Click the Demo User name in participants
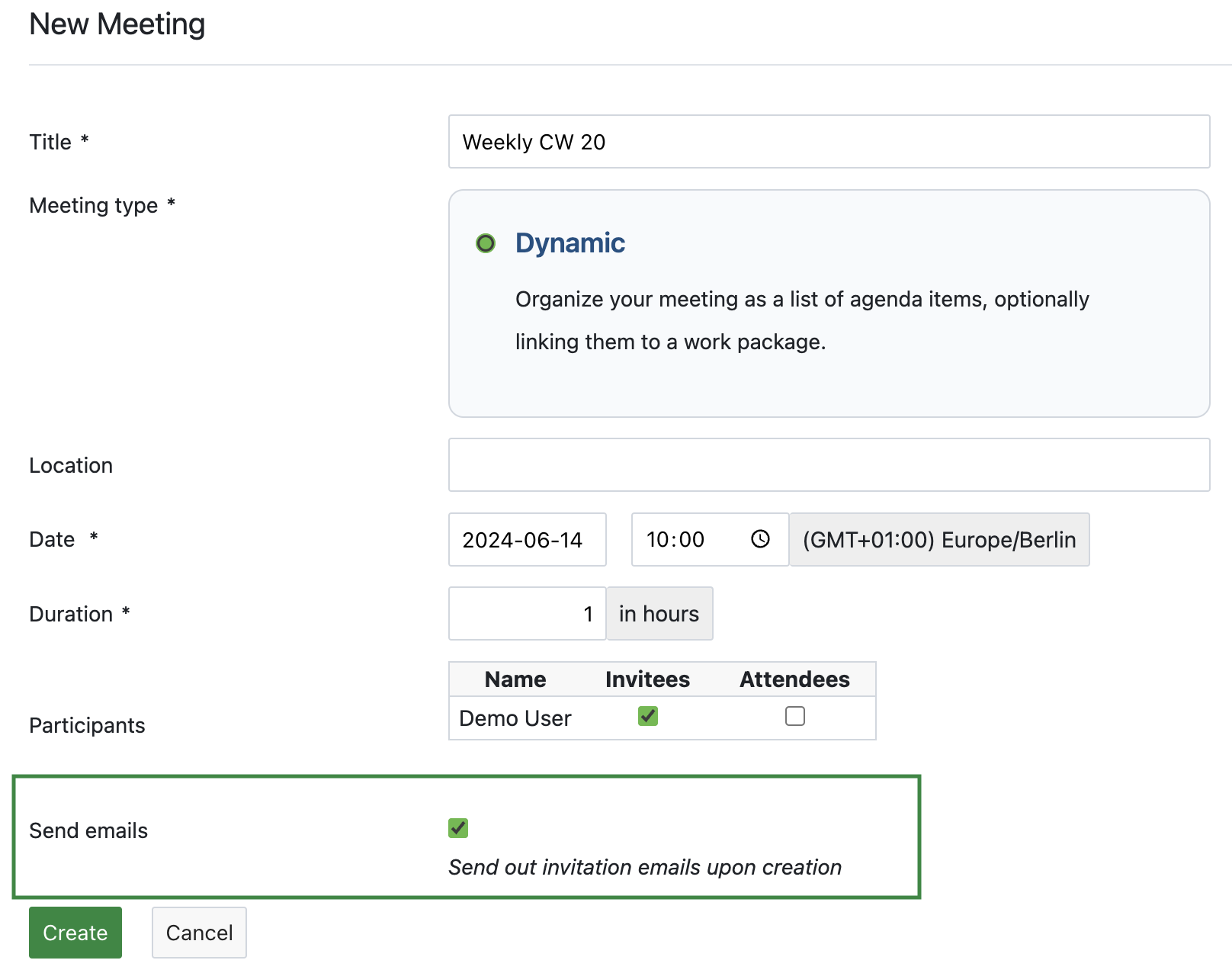 pyautogui.click(x=515, y=718)
